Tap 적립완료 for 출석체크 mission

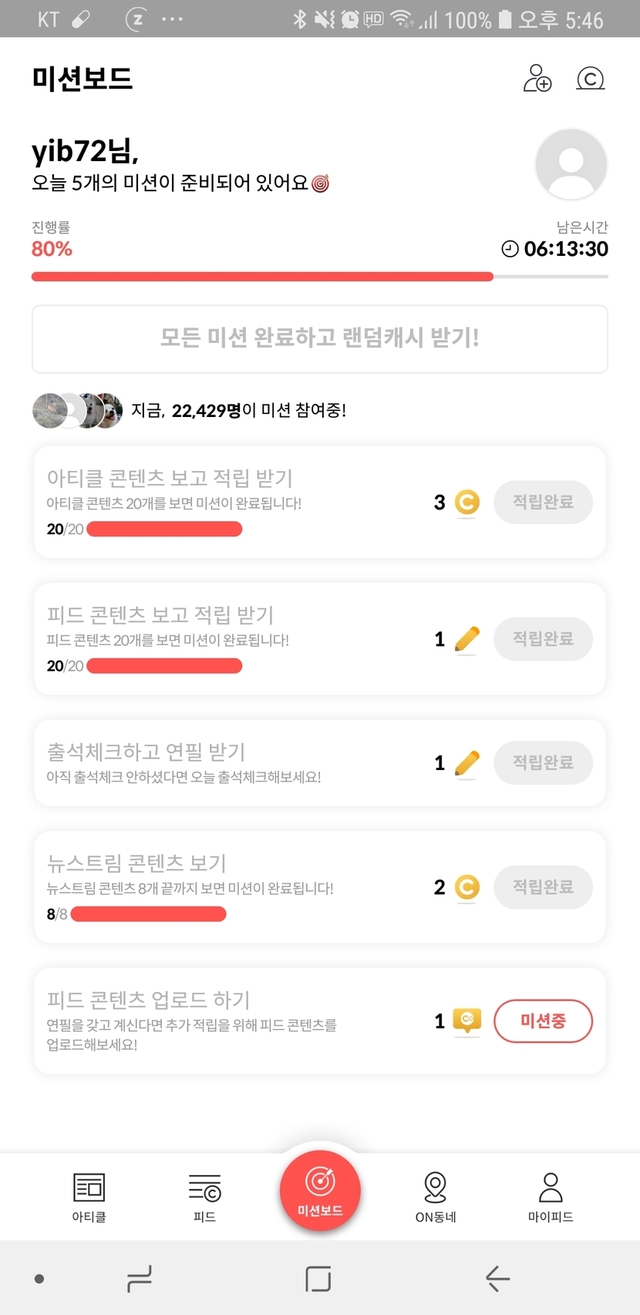(x=543, y=763)
